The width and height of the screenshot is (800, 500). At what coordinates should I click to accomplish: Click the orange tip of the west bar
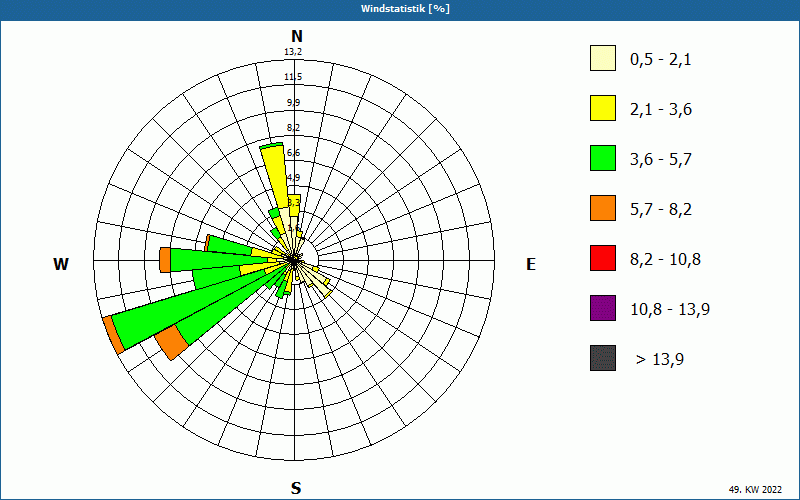click(x=165, y=260)
